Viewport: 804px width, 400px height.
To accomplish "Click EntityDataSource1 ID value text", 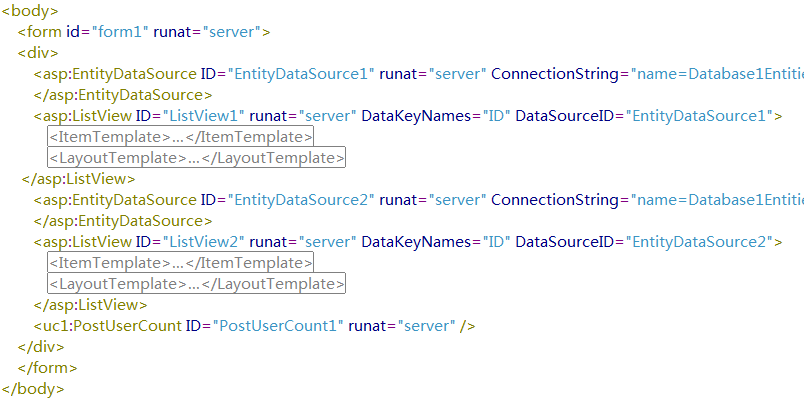I will (301, 74).
